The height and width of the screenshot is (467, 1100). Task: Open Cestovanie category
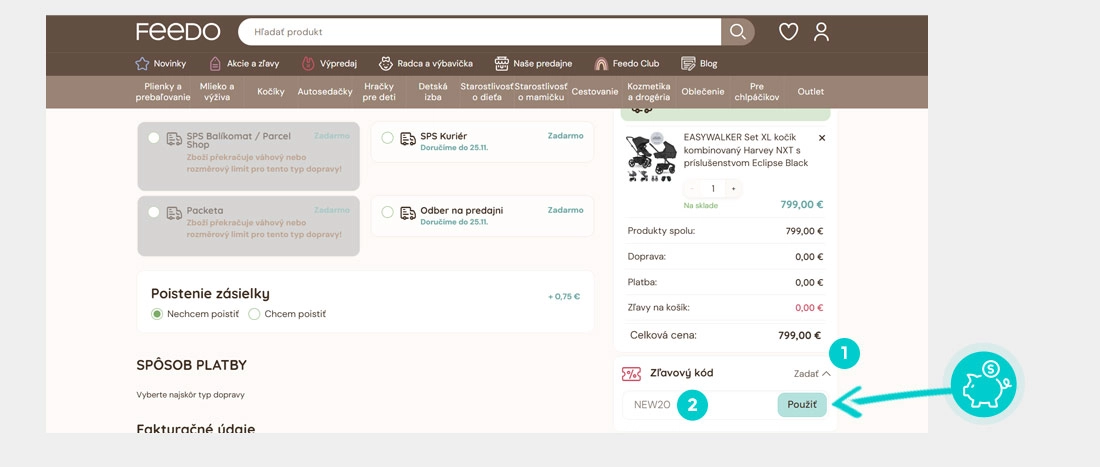pos(595,92)
